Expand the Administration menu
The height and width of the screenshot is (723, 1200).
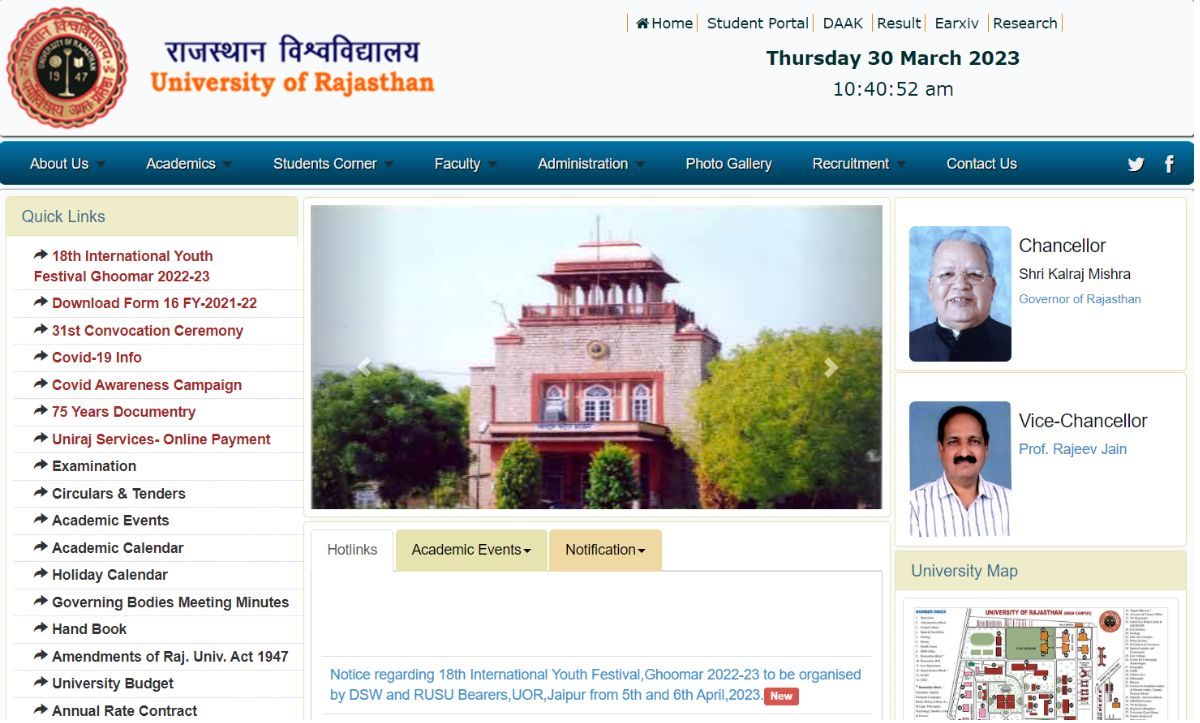pos(591,164)
